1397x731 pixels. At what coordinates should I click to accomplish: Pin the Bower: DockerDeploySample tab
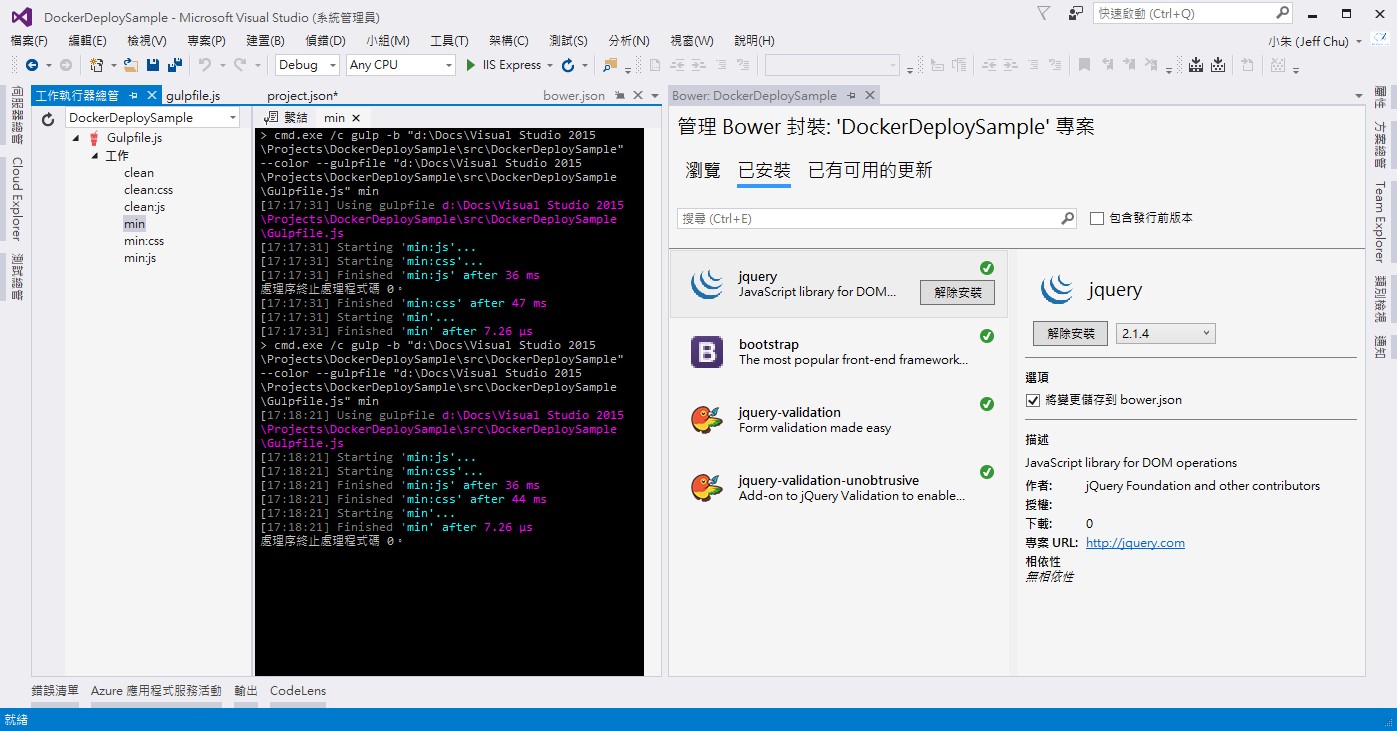tap(851, 95)
